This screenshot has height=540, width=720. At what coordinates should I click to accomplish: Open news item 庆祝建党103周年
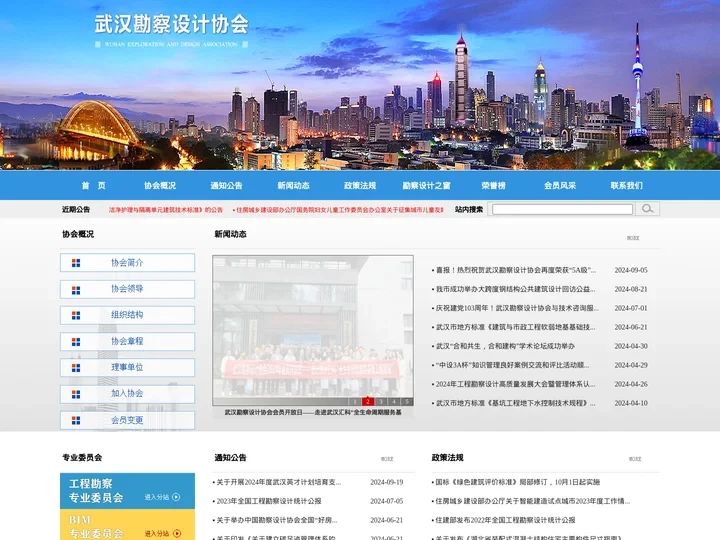517,308
